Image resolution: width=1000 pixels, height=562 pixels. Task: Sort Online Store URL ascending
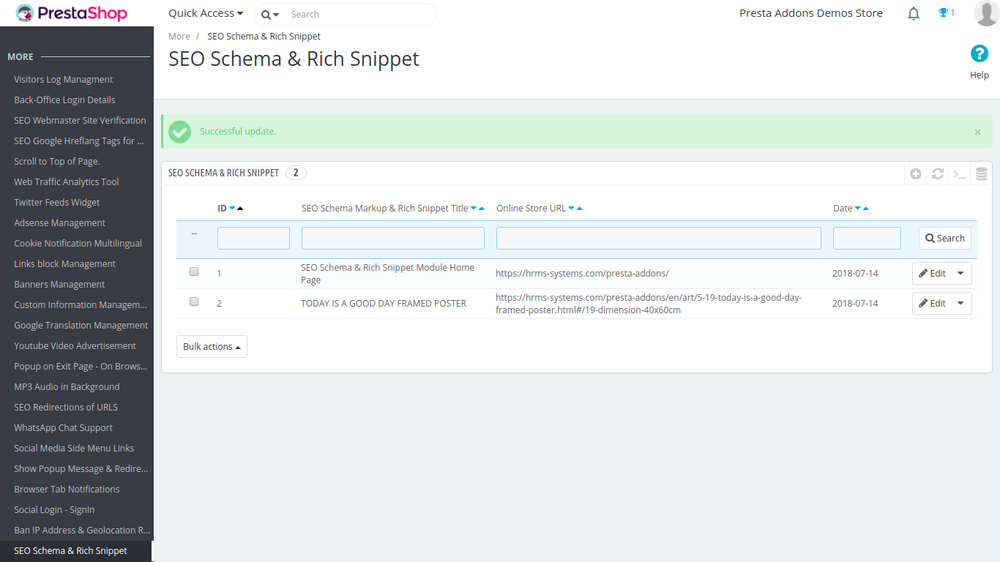(x=580, y=208)
